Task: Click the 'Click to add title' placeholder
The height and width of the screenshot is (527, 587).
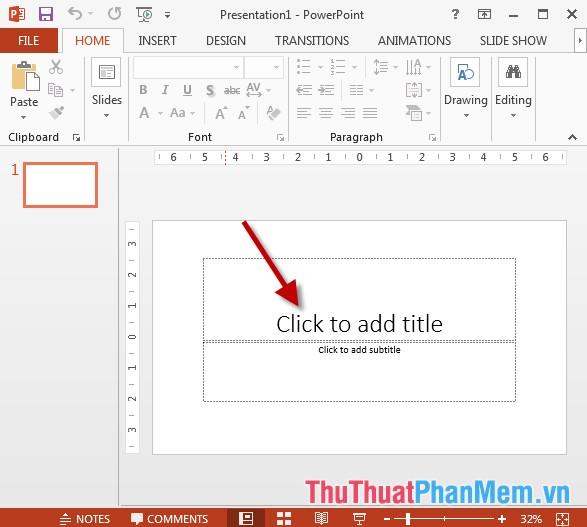Action: pyautogui.click(x=359, y=299)
